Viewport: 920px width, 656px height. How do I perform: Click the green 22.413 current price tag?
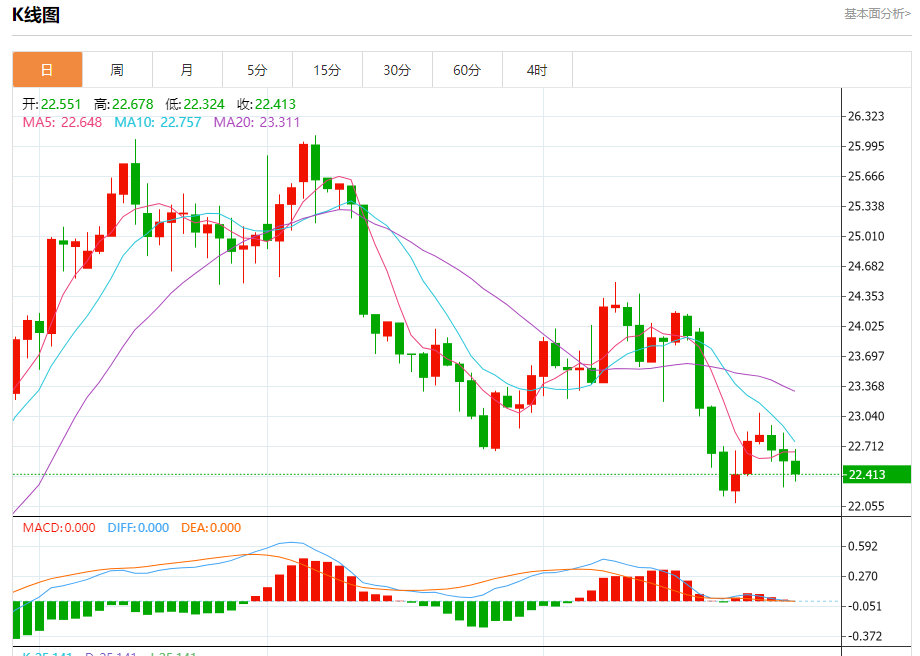tap(877, 475)
